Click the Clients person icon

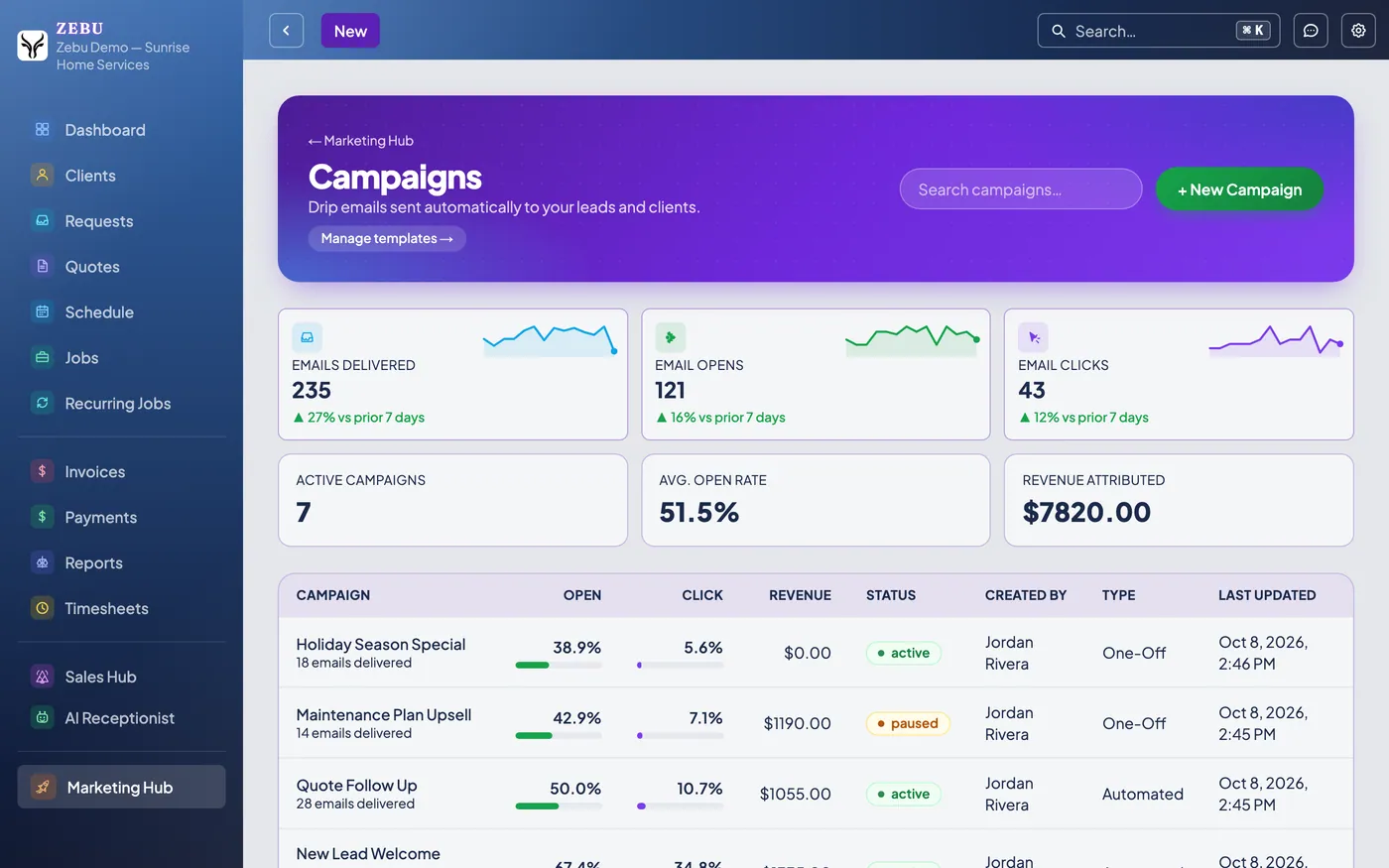[x=42, y=176]
